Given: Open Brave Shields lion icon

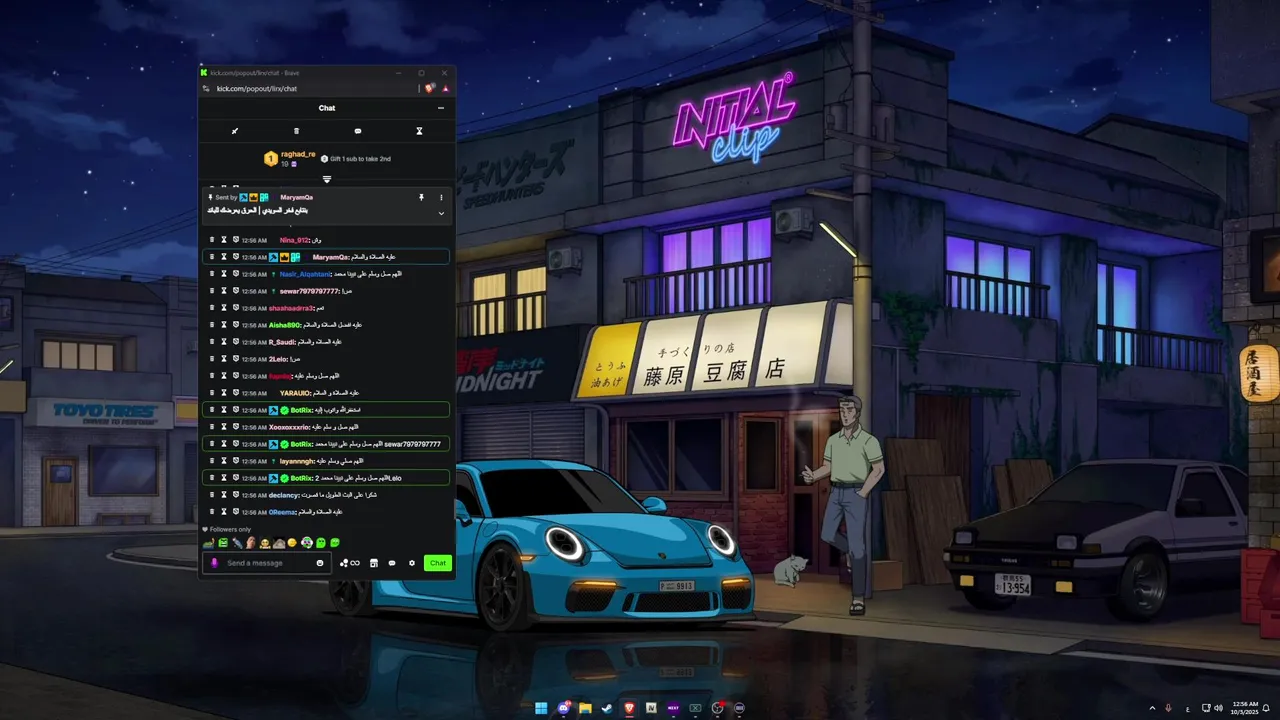Looking at the screenshot, I should click(x=429, y=89).
